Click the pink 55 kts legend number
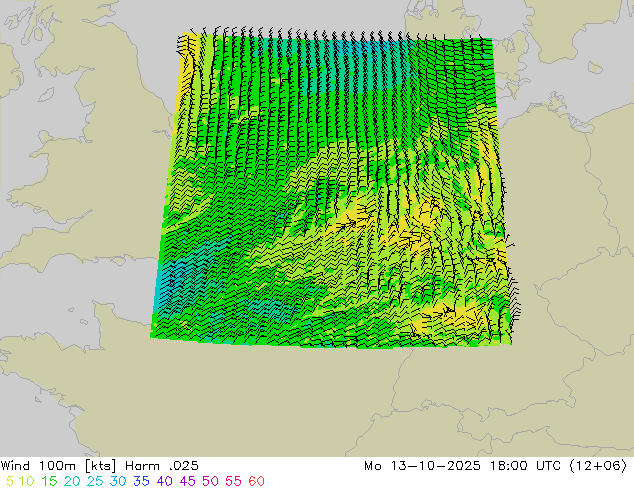Screen dimensions: 634x490 pyautogui.click(x=233, y=481)
